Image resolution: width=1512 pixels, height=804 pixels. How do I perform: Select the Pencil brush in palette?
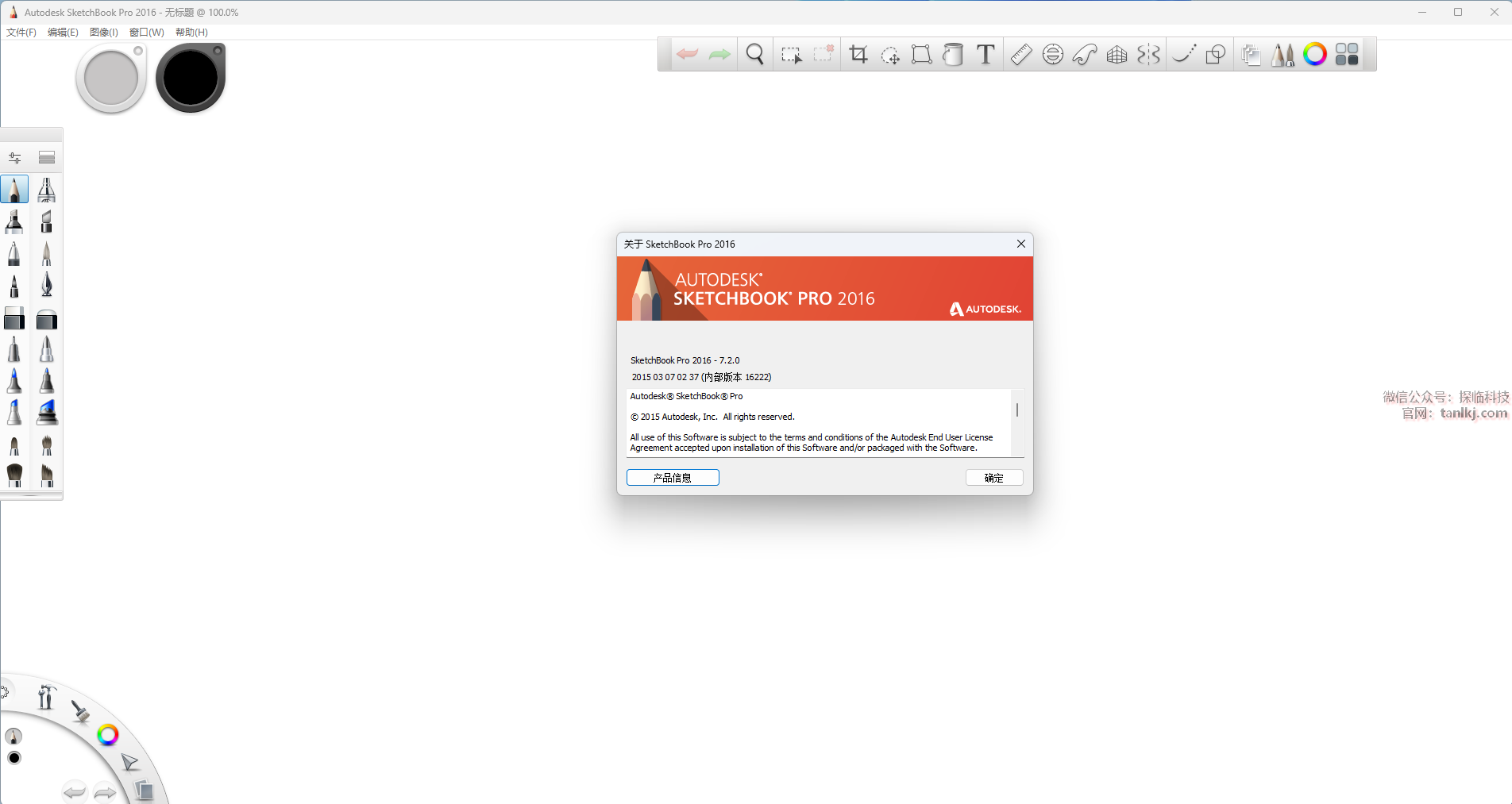point(14,190)
